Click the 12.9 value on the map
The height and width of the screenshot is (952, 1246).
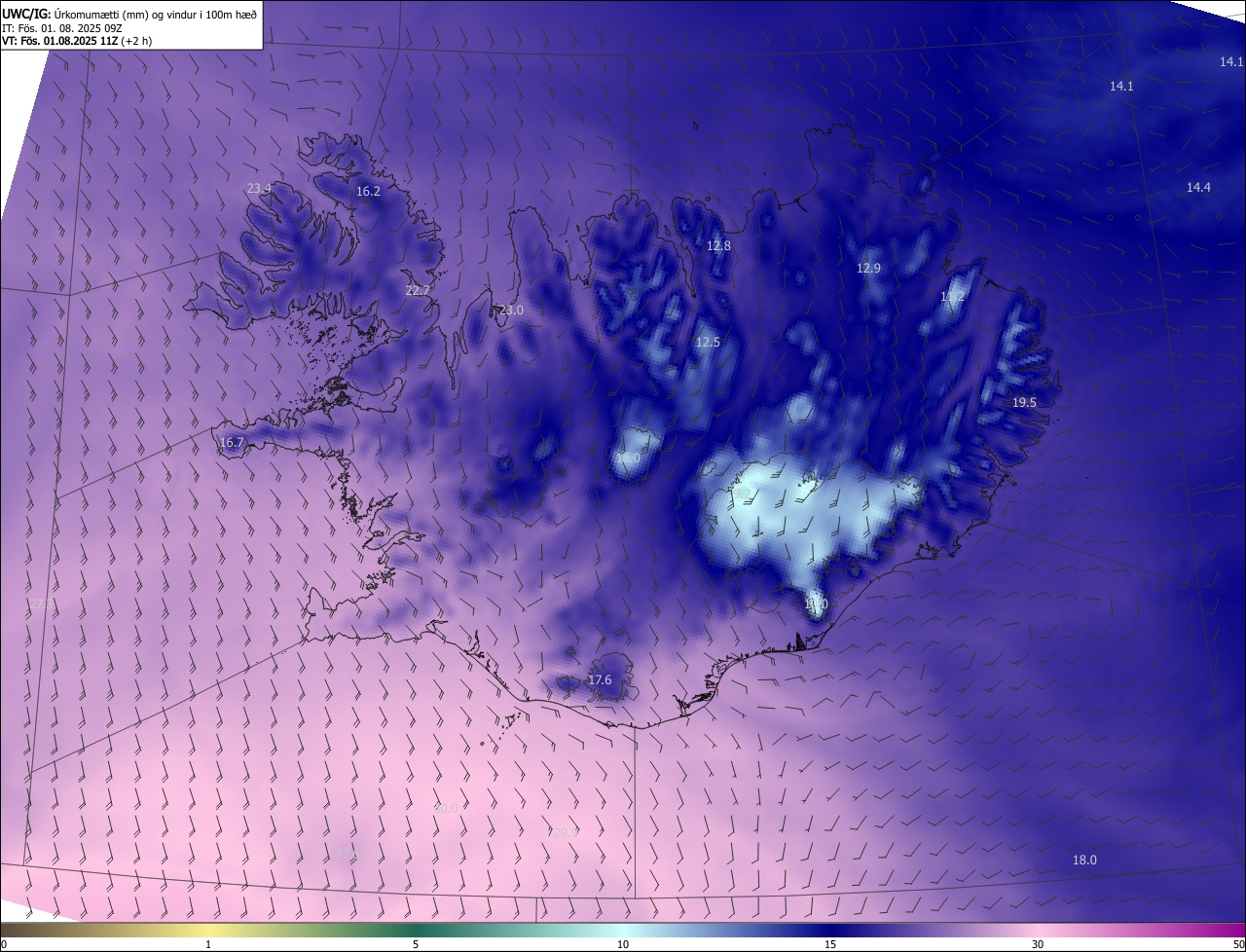tap(868, 269)
